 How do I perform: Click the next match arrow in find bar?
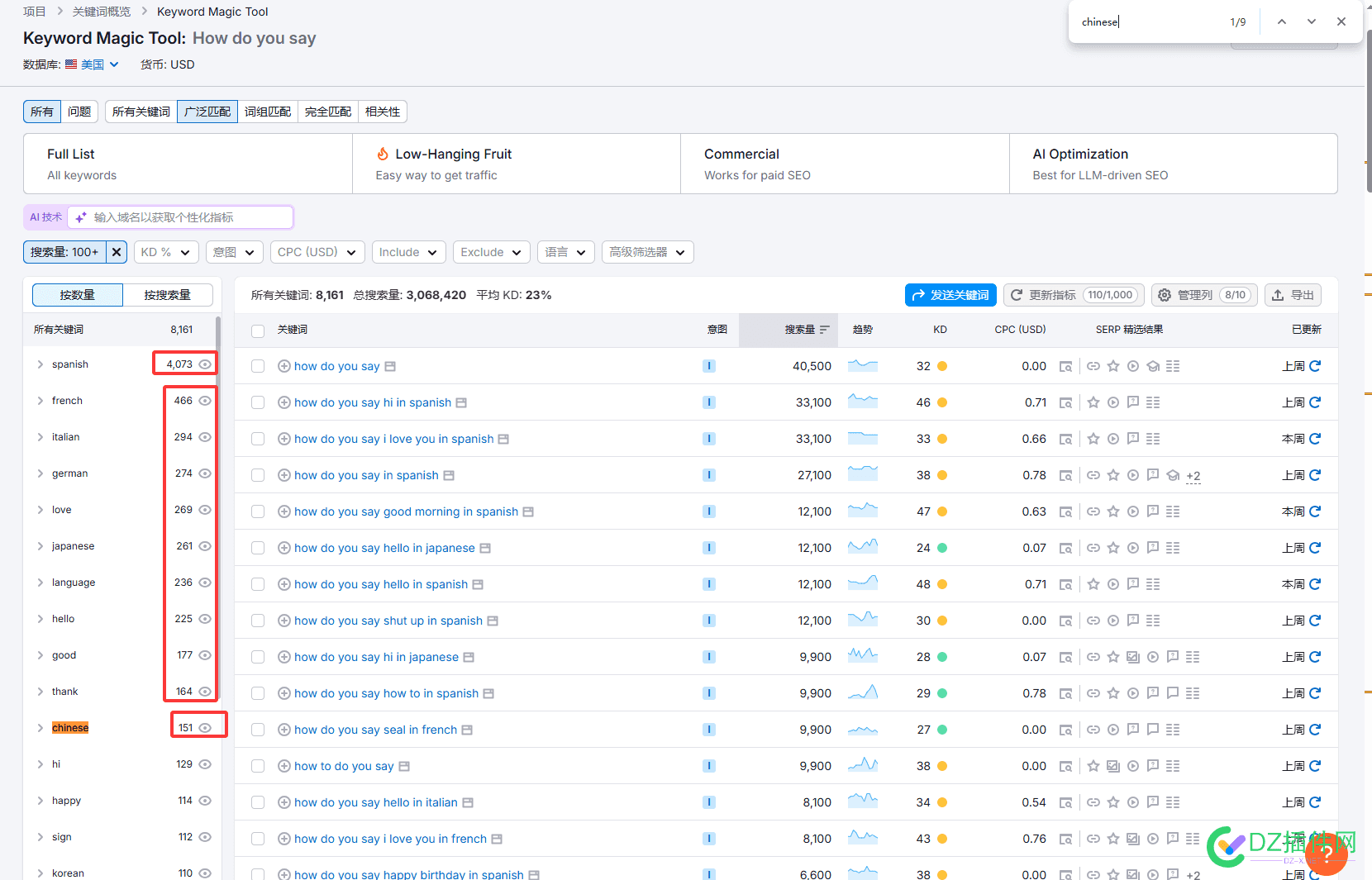1311,21
